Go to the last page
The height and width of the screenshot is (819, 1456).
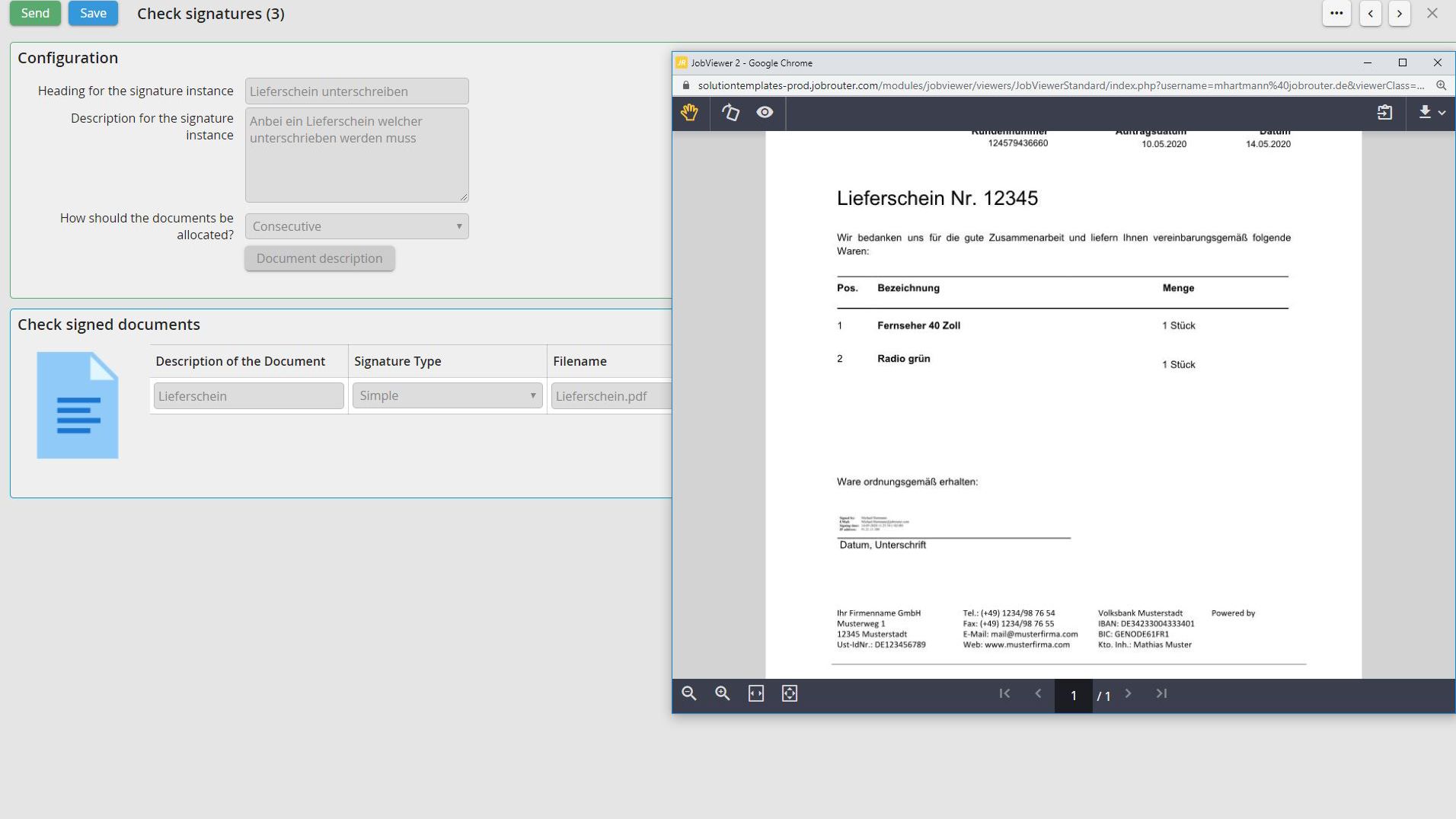tap(1161, 693)
